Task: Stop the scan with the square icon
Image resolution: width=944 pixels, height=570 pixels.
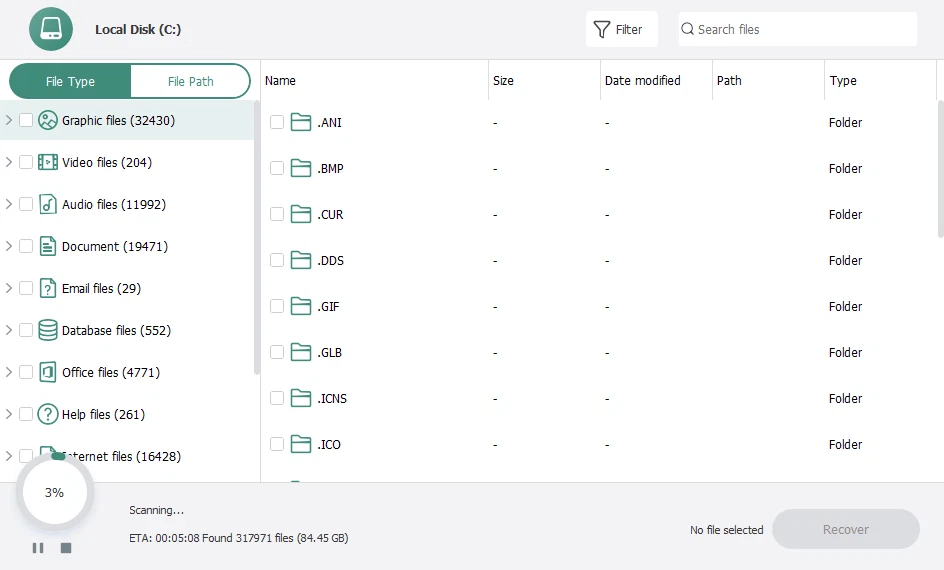Action: [66, 548]
